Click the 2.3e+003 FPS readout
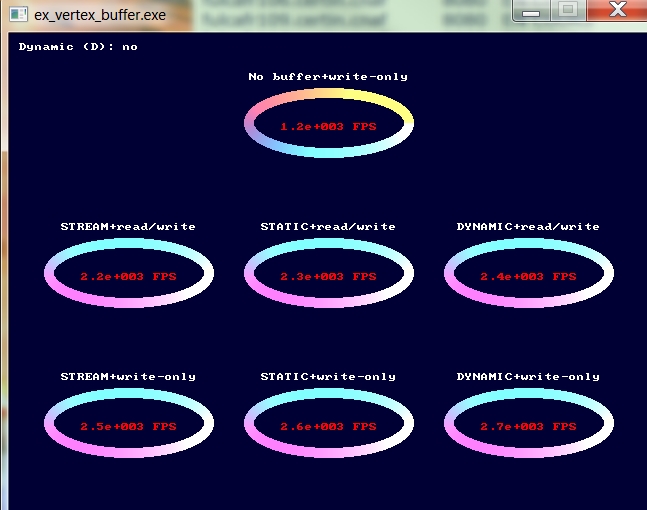Image resolution: width=647 pixels, height=510 pixels. point(328,276)
